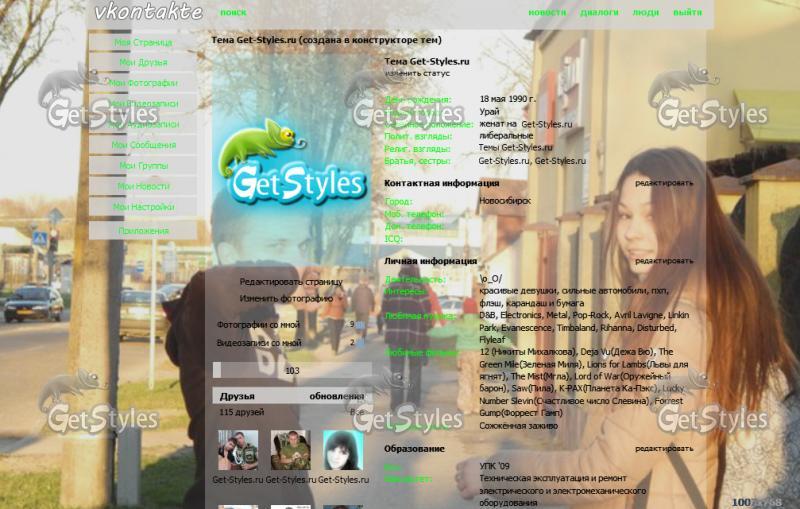Go to Моя Страница

pyautogui.click(x=143, y=42)
